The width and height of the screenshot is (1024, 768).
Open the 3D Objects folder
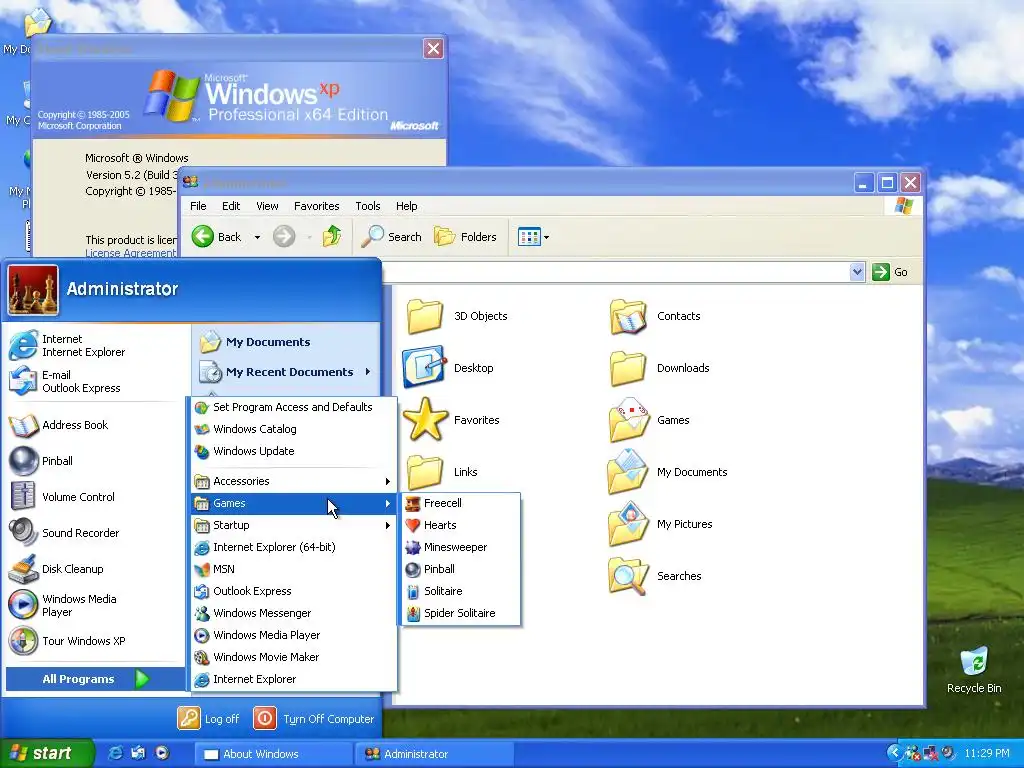(x=457, y=316)
